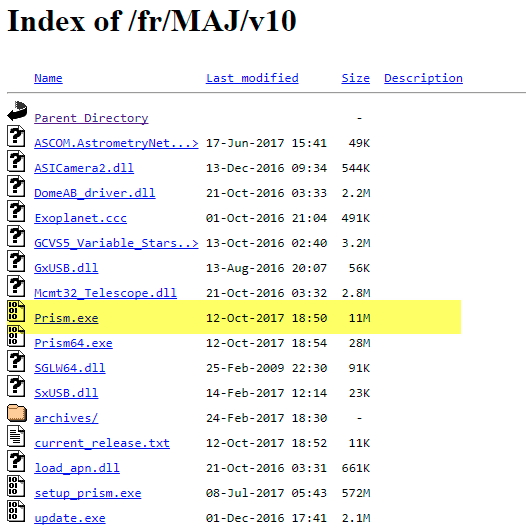Open the GCVS5_Variable_Stars file link
526x531 pixels.
pyautogui.click(x=116, y=243)
